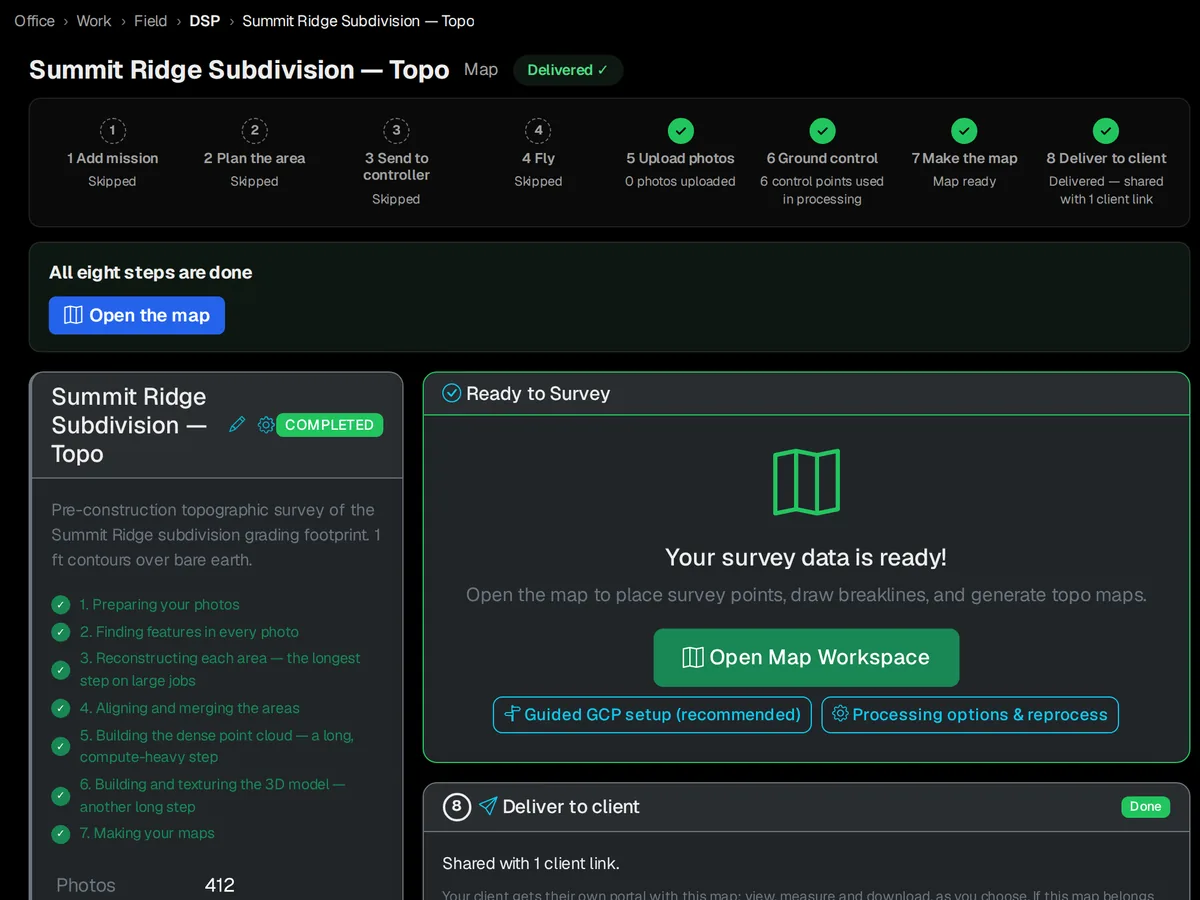This screenshot has width=1200, height=900.
Task: Open project settings gear icon
Action: pos(266,425)
